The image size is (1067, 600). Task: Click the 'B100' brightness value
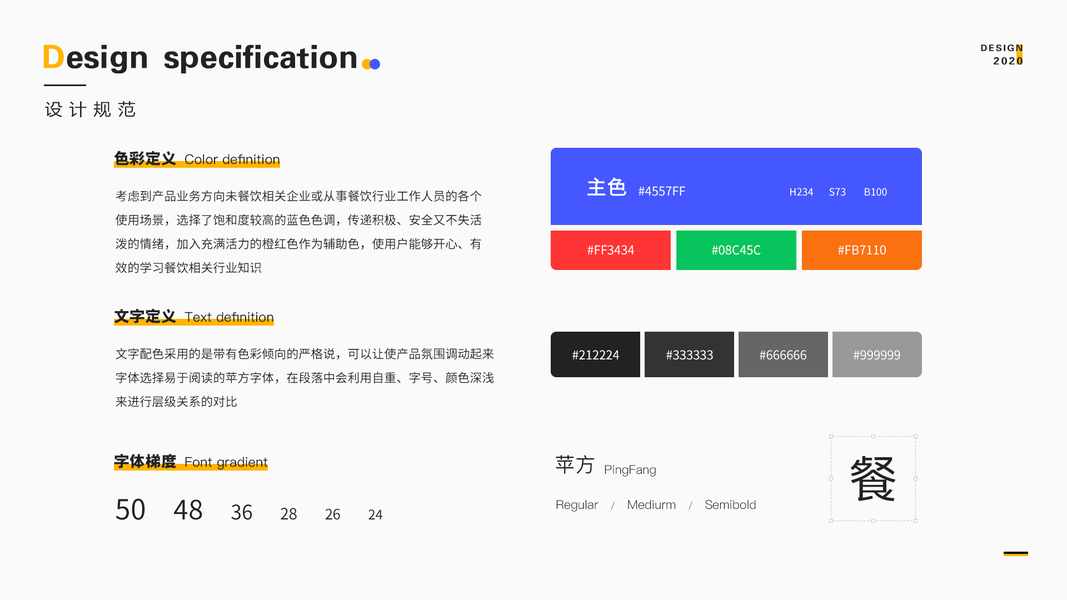(875, 192)
